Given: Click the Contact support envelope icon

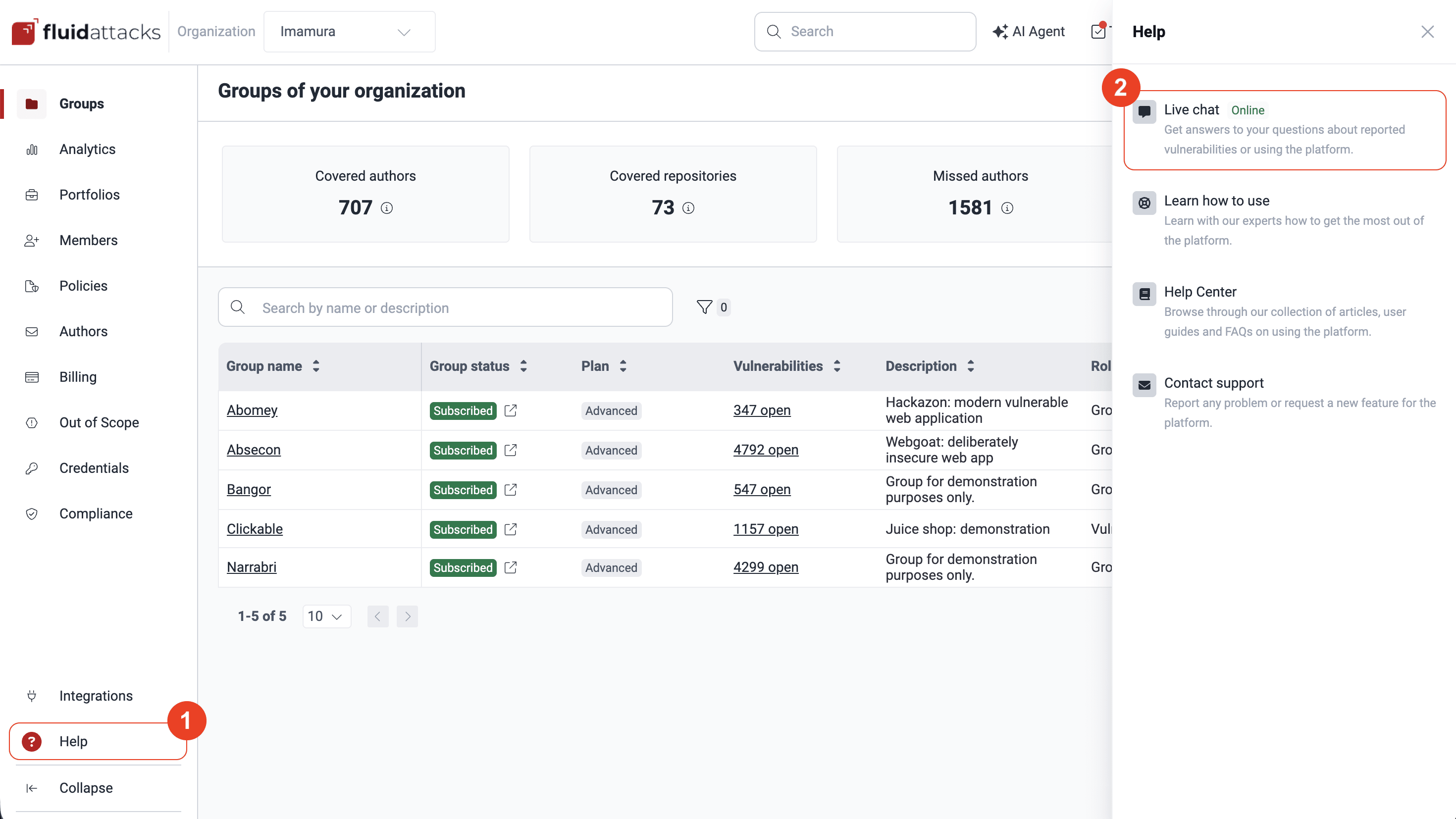Looking at the screenshot, I should (x=1144, y=385).
